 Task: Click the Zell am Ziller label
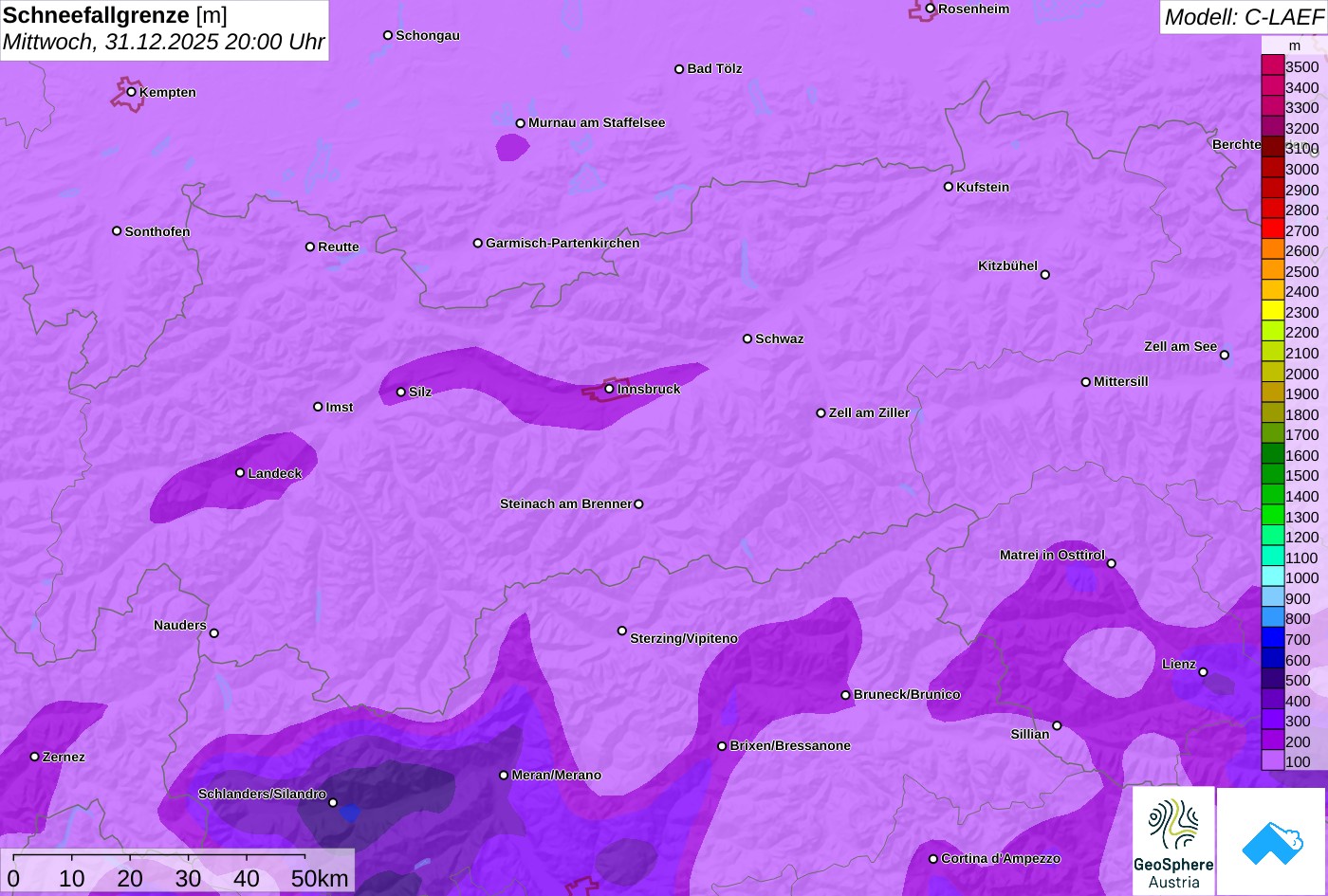click(x=869, y=413)
